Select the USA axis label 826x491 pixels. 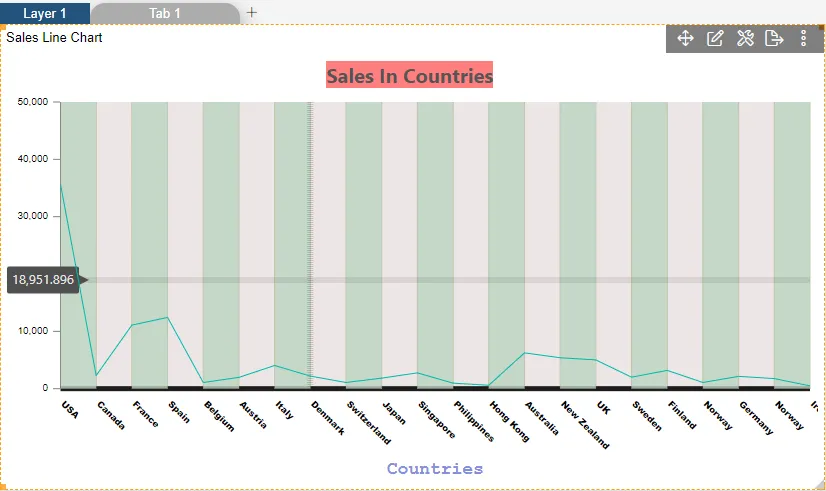click(70, 410)
